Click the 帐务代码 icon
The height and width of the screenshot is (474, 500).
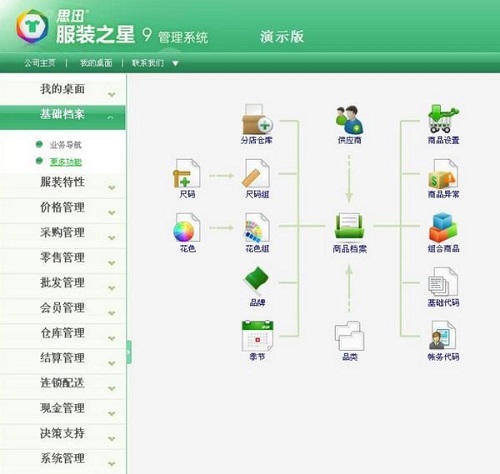coord(443,335)
